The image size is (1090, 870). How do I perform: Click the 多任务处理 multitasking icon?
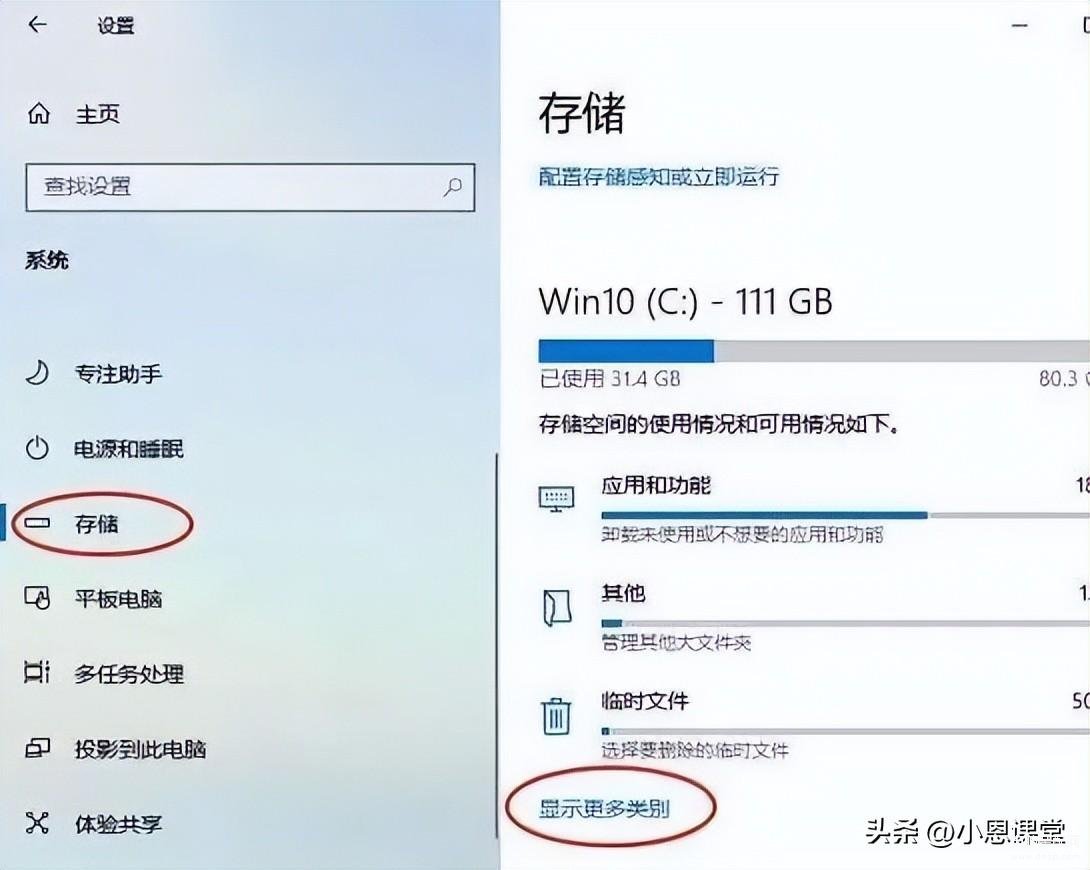(x=37, y=672)
